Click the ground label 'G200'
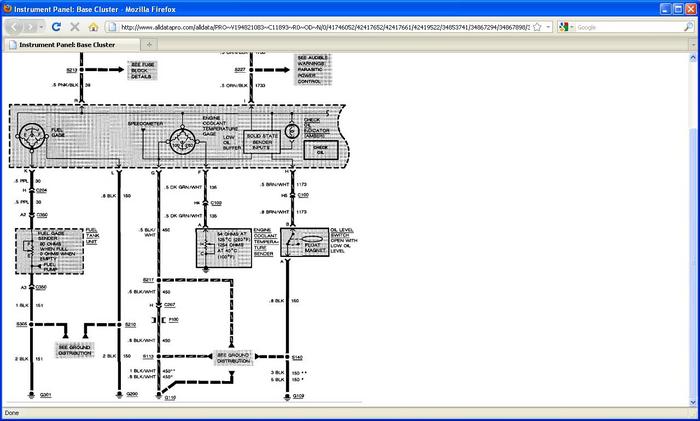The height and width of the screenshot is (421, 700). pos(132,394)
